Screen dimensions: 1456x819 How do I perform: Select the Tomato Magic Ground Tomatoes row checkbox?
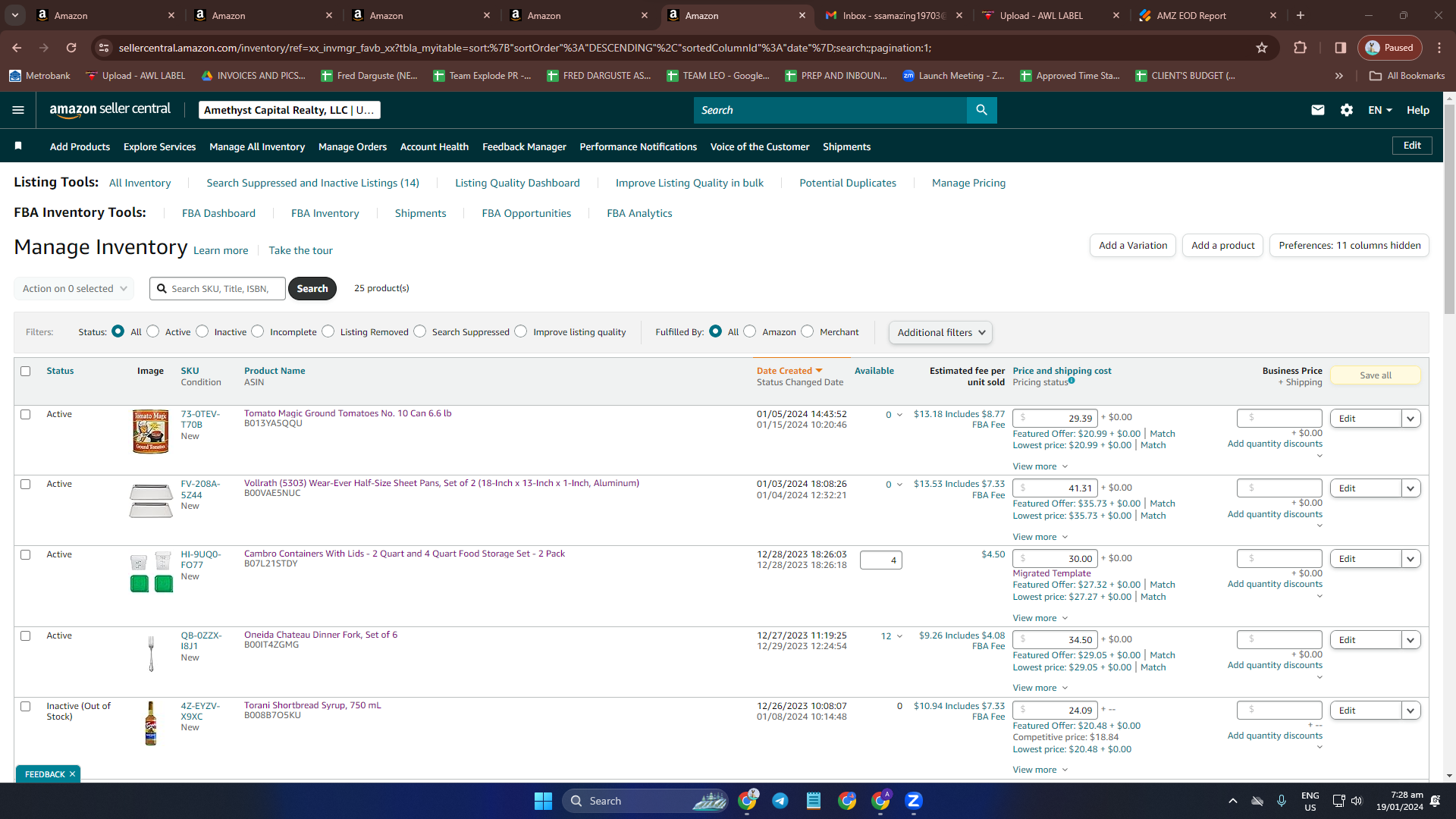[26, 415]
